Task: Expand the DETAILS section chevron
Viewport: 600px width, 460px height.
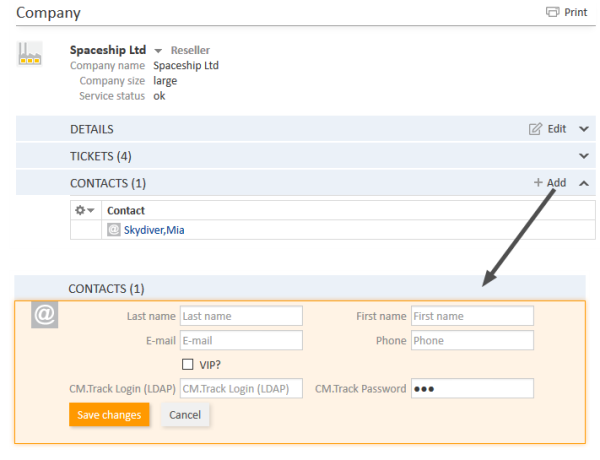Action: pyautogui.click(x=584, y=129)
